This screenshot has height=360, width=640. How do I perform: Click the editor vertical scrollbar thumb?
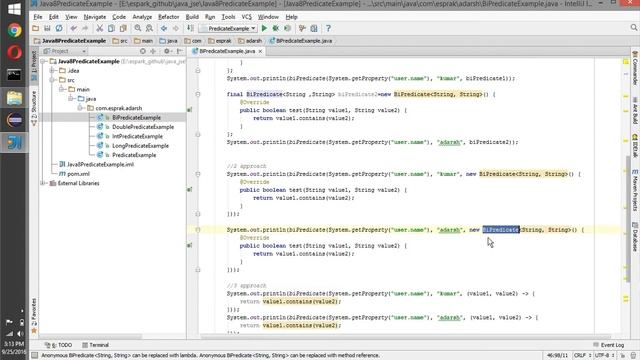pos(628,220)
